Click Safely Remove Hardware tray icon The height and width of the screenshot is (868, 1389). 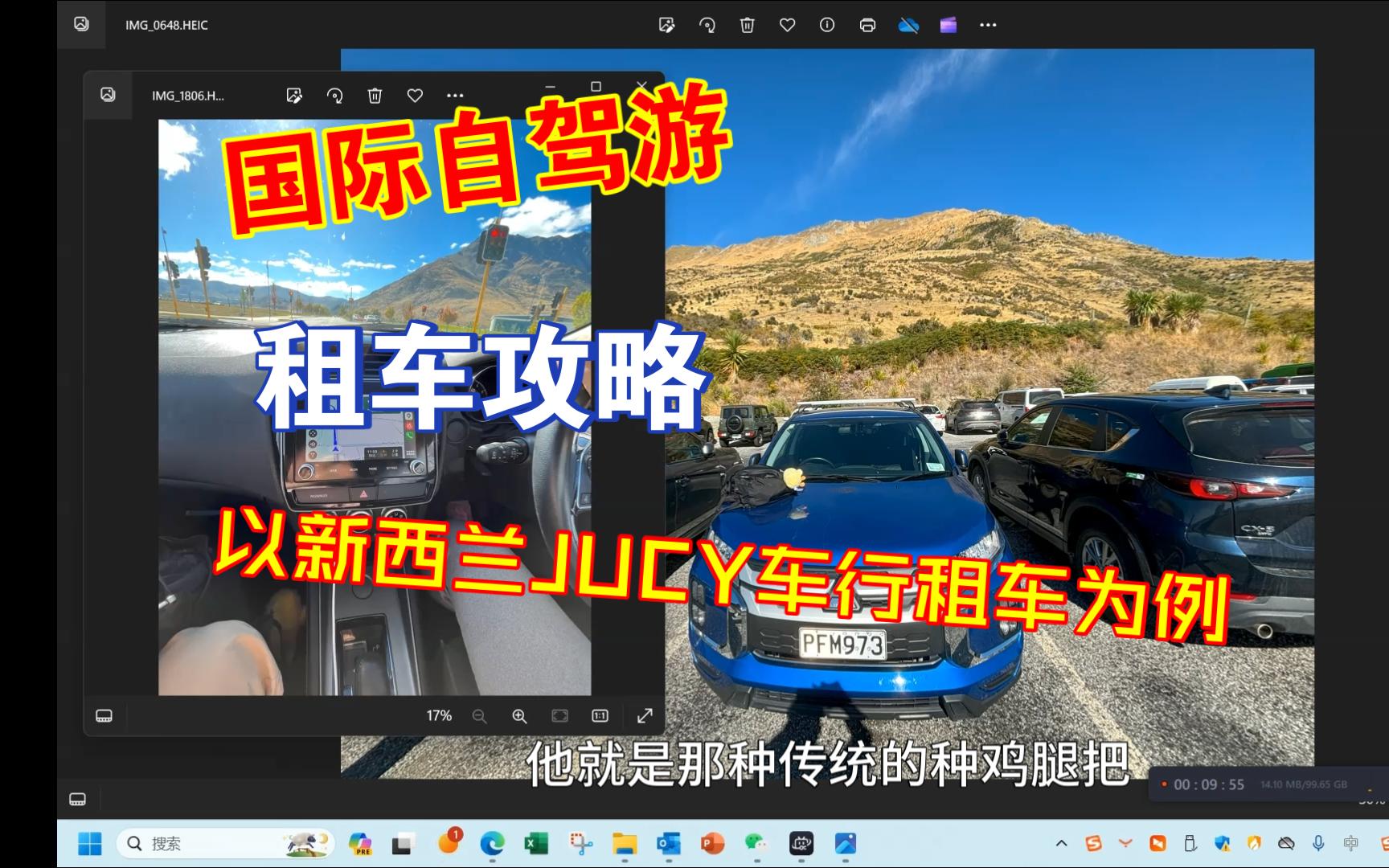point(1190,844)
